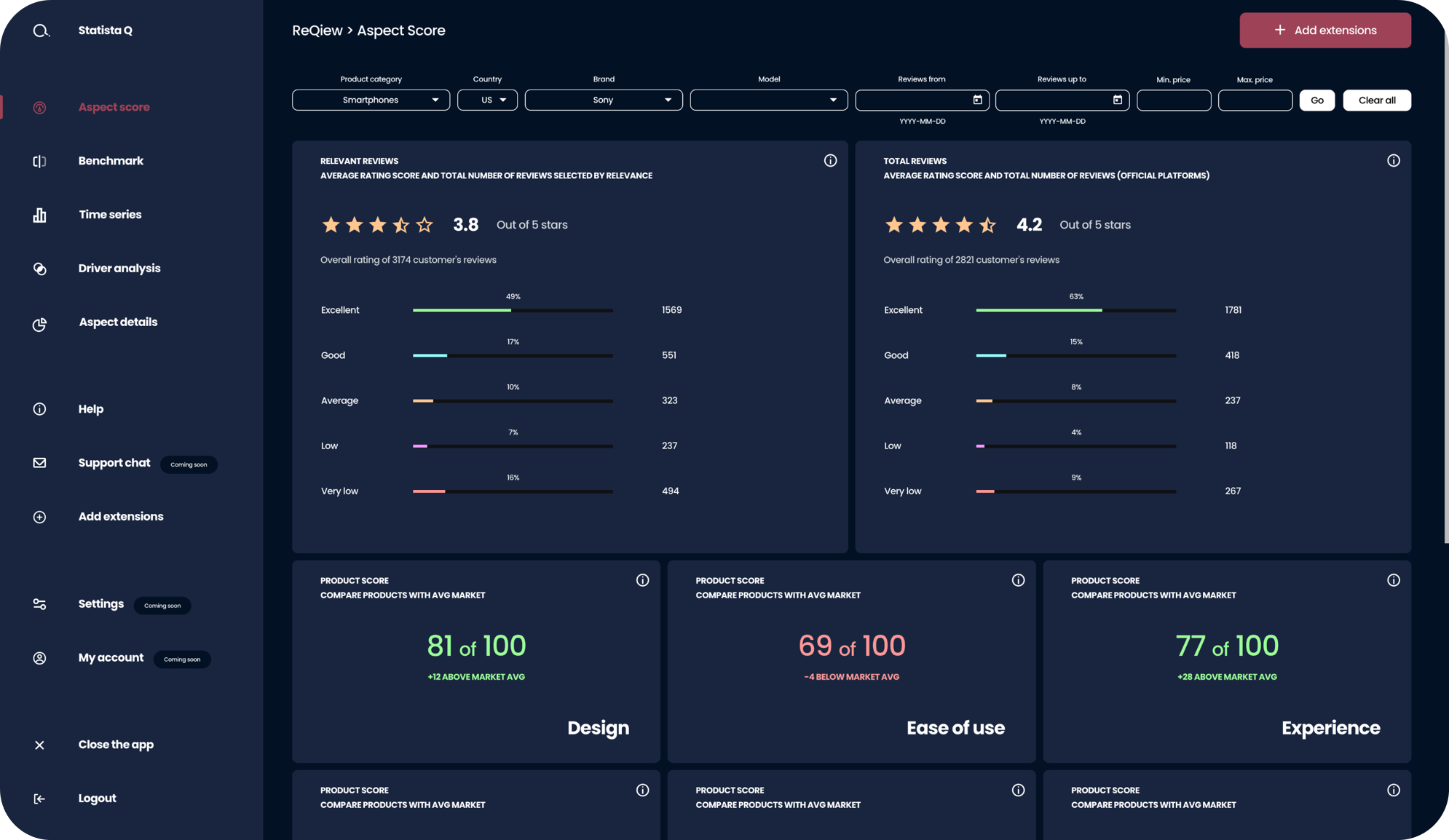Click the Min. price input field

(x=1173, y=100)
